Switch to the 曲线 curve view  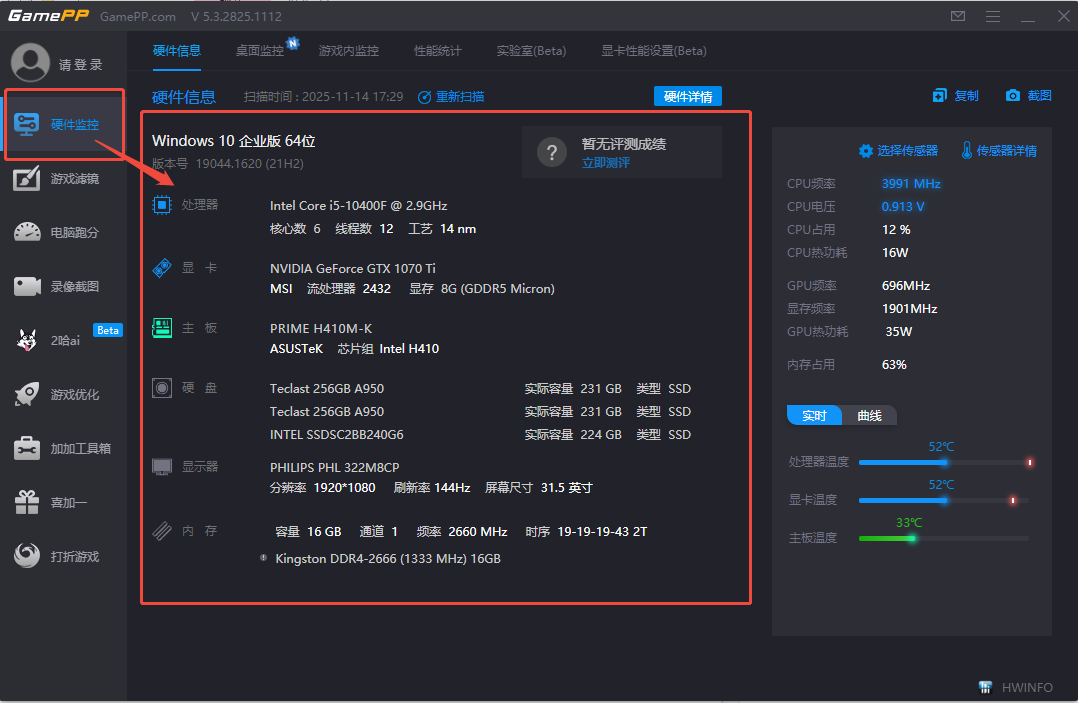[x=869, y=415]
